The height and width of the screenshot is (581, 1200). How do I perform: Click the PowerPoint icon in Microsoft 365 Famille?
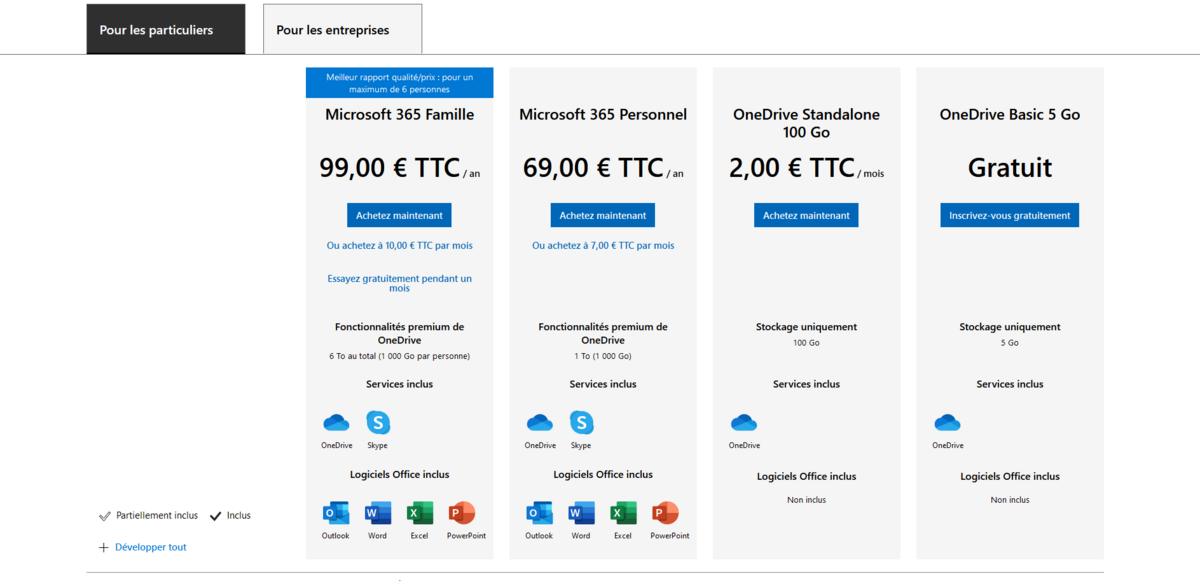pos(462,514)
